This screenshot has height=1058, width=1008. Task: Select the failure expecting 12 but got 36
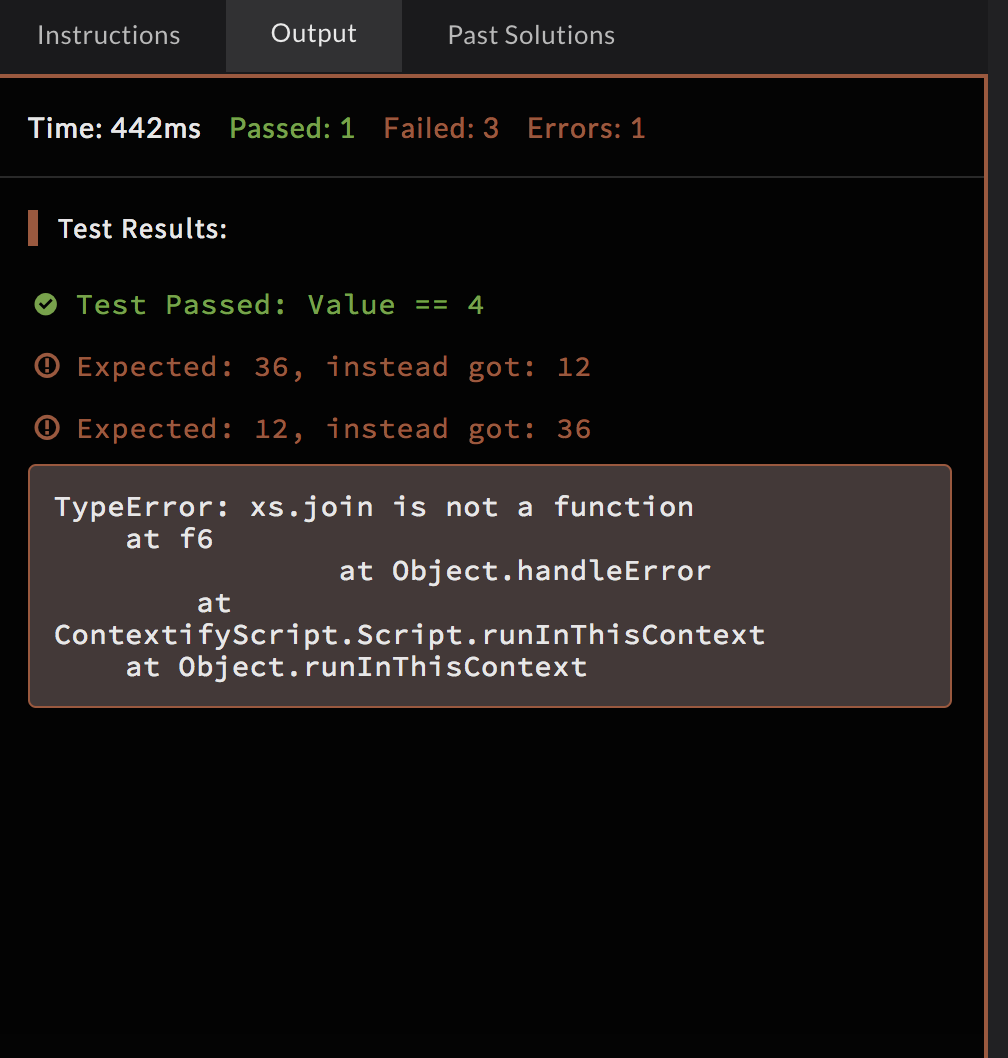point(333,429)
